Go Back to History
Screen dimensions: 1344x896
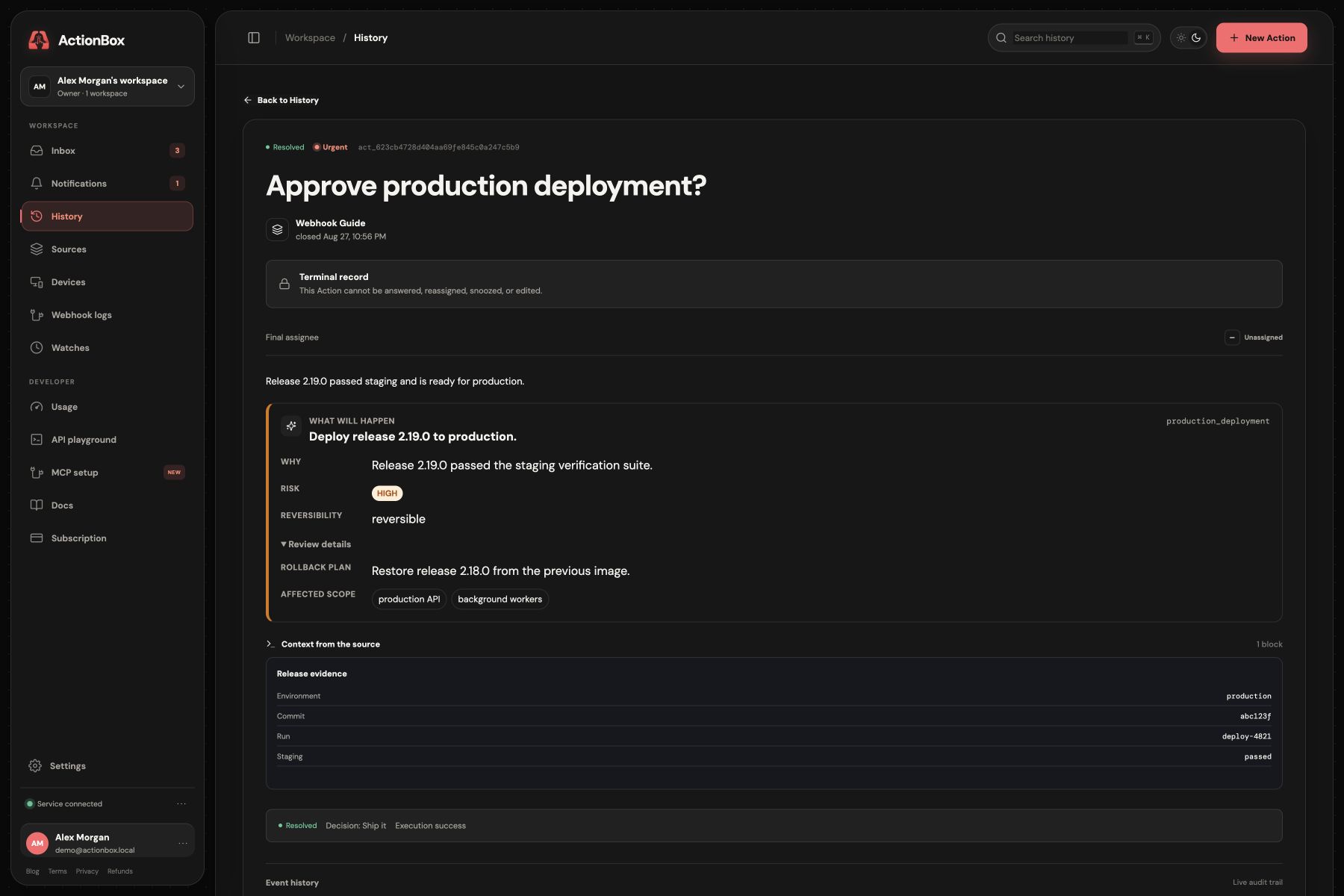click(281, 100)
